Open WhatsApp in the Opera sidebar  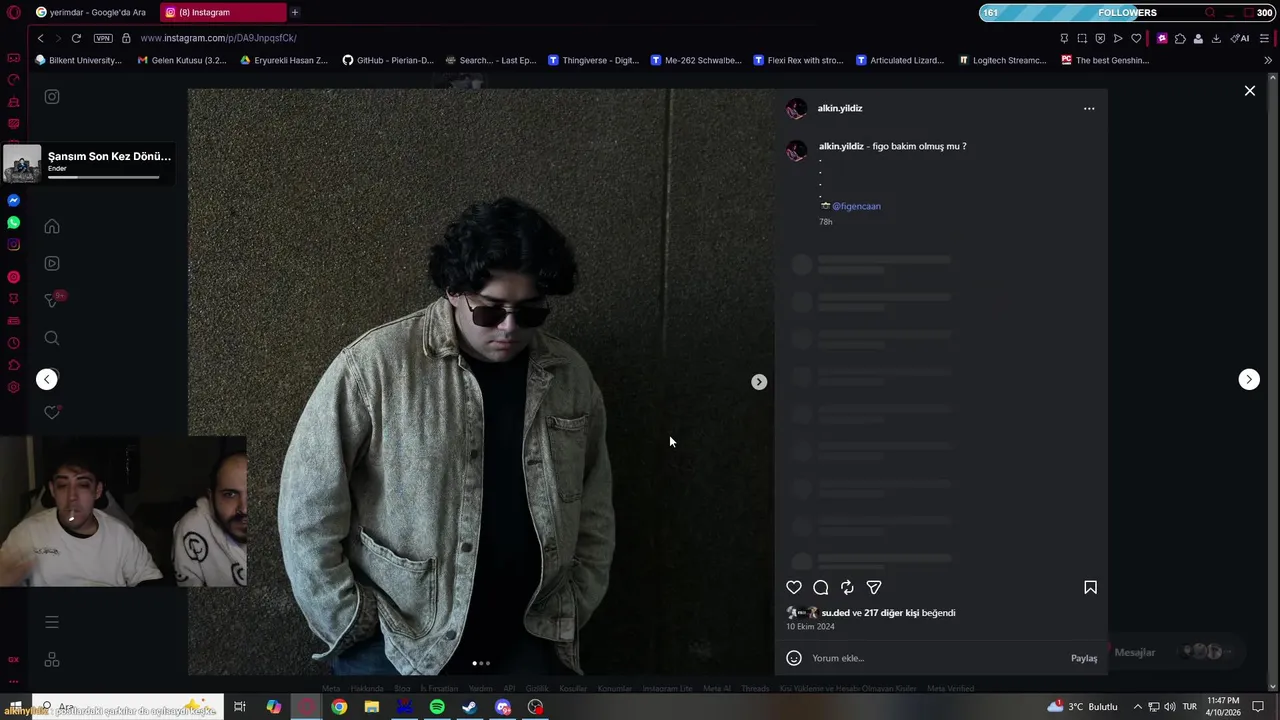[13, 223]
